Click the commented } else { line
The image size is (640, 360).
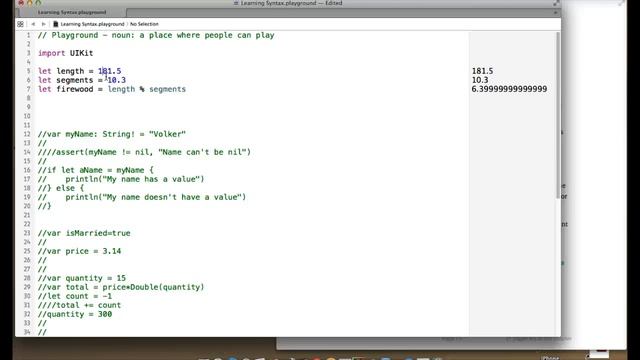(x=61, y=188)
